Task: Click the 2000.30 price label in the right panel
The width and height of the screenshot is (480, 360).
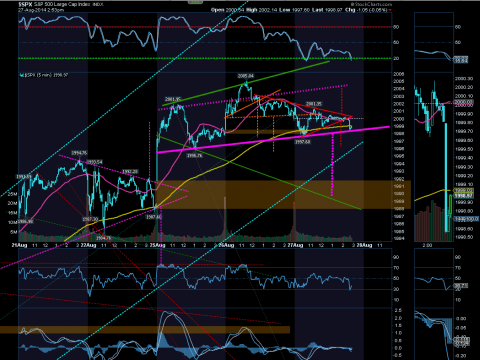Action: pyautogui.click(x=464, y=79)
